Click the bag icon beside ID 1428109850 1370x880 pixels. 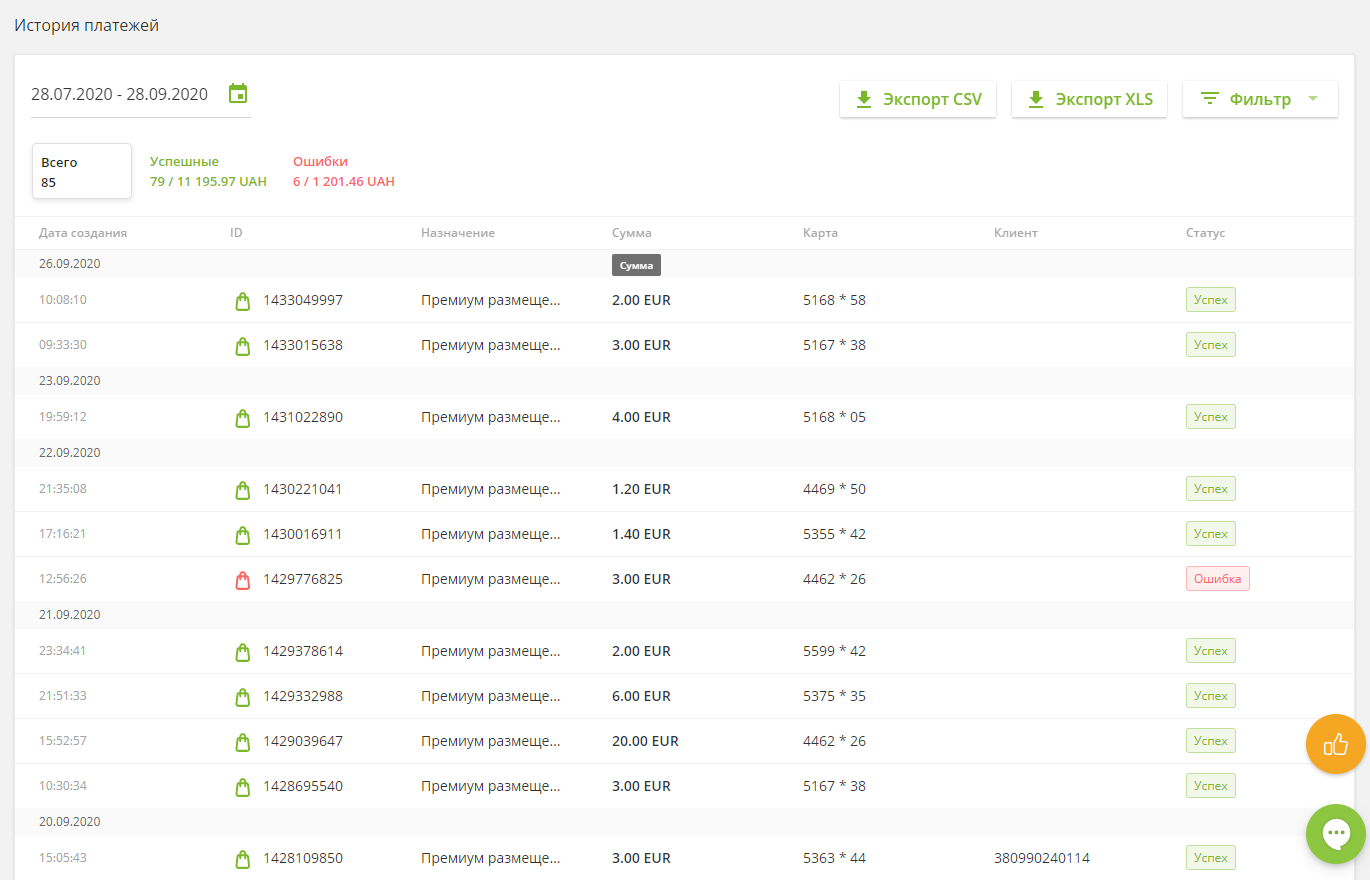242,858
